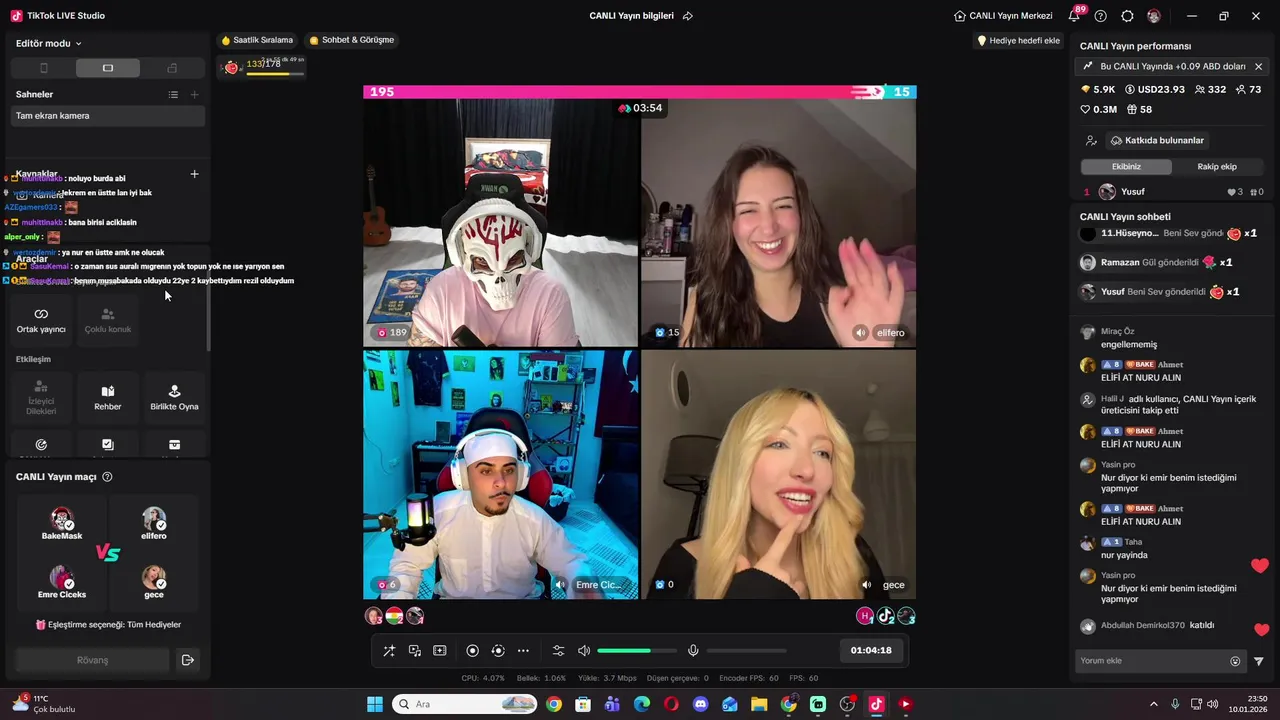Click the exit match icon beside Rövanş

tap(187, 660)
